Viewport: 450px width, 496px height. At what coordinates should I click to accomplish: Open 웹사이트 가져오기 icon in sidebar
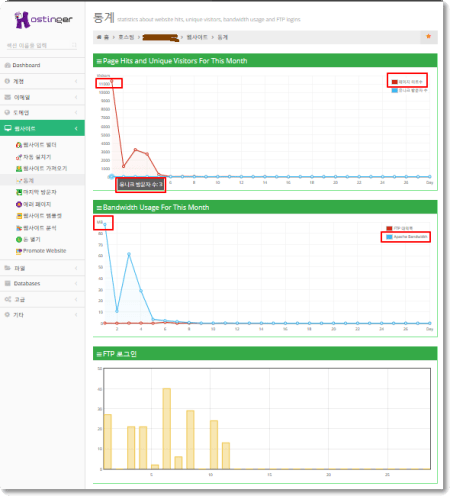click(x=19, y=169)
